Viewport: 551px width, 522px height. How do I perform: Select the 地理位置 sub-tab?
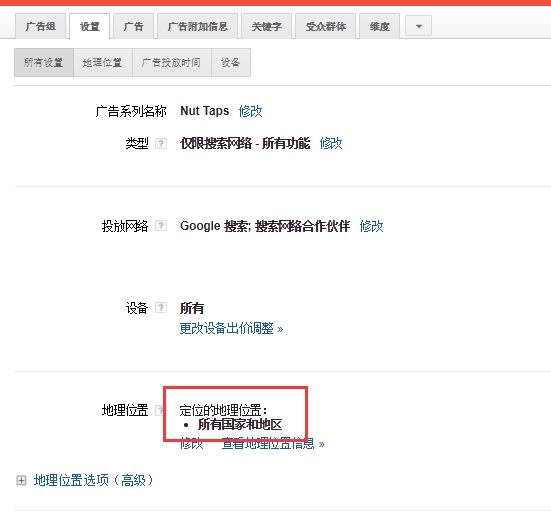103,63
